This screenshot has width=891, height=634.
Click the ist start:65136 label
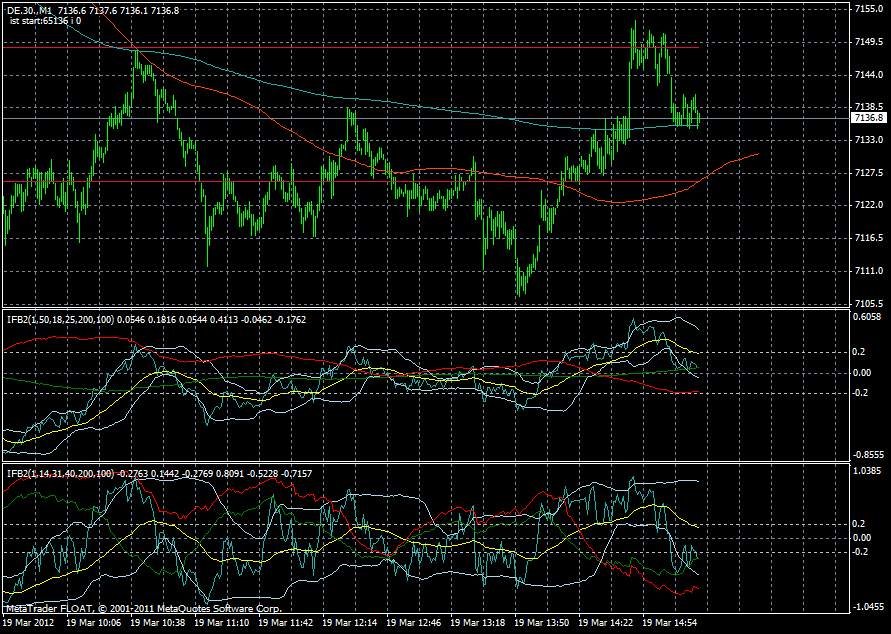click(x=45, y=19)
